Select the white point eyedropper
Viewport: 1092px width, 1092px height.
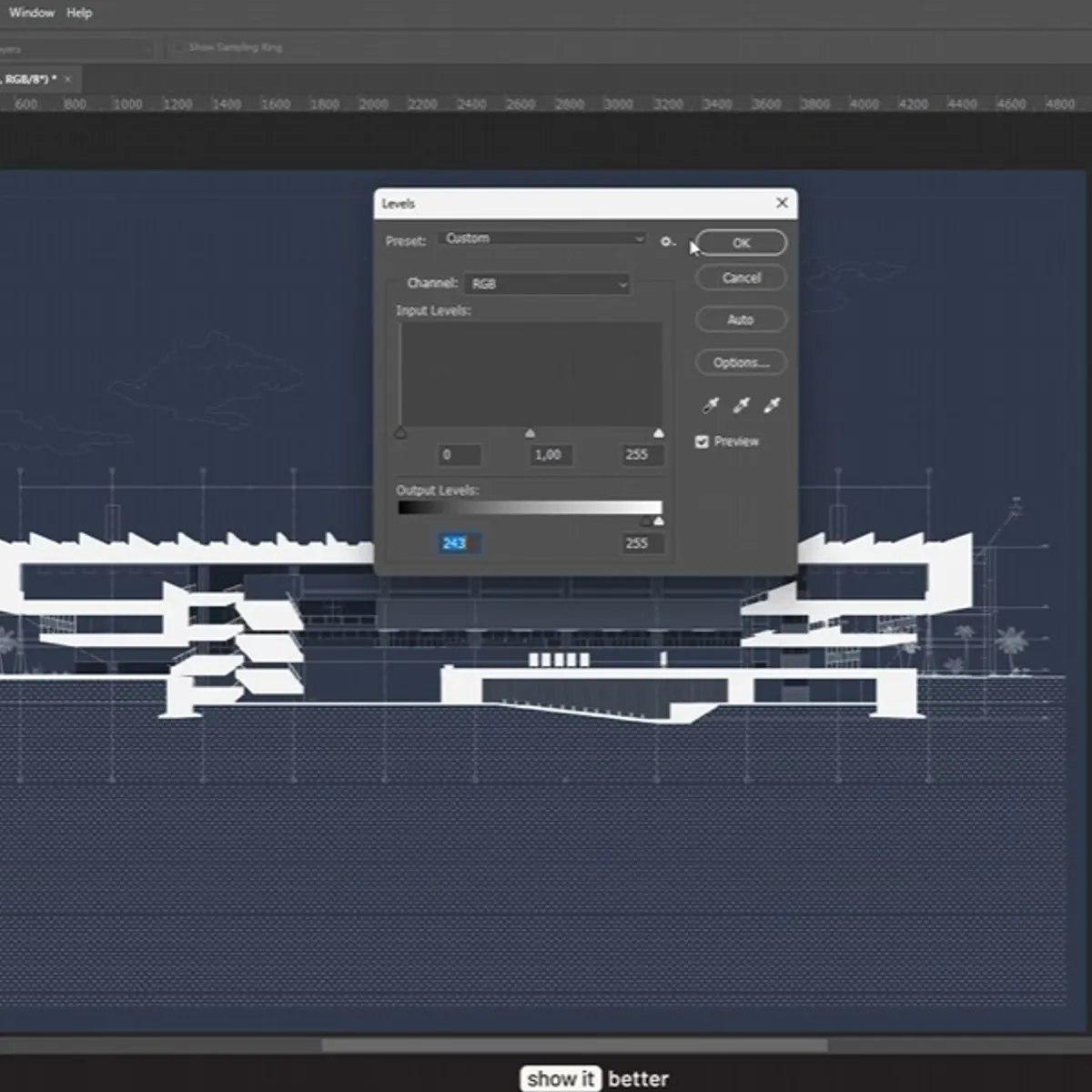(x=772, y=405)
